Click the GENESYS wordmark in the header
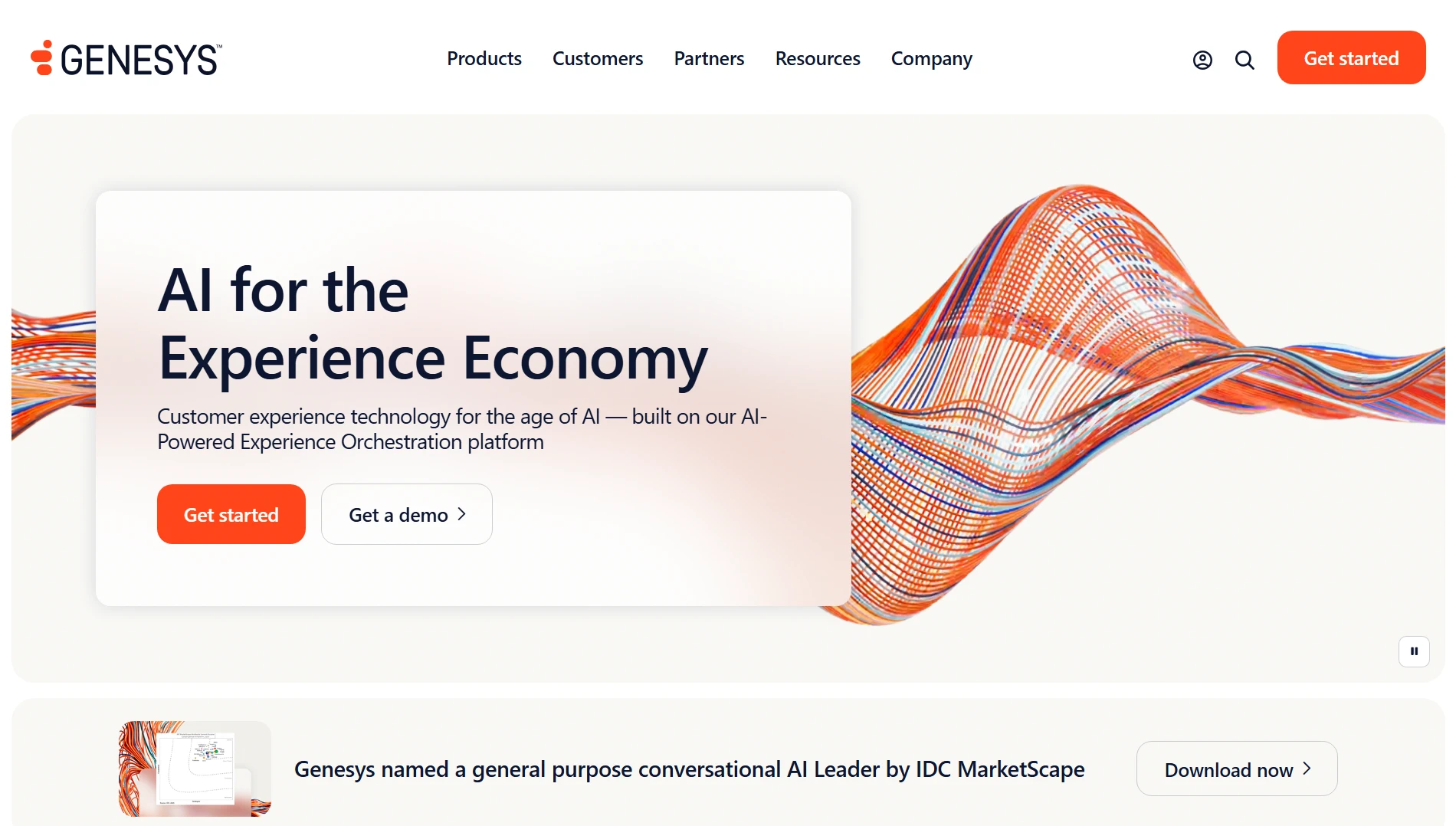The width and height of the screenshot is (1456, 826). (139, 59)
